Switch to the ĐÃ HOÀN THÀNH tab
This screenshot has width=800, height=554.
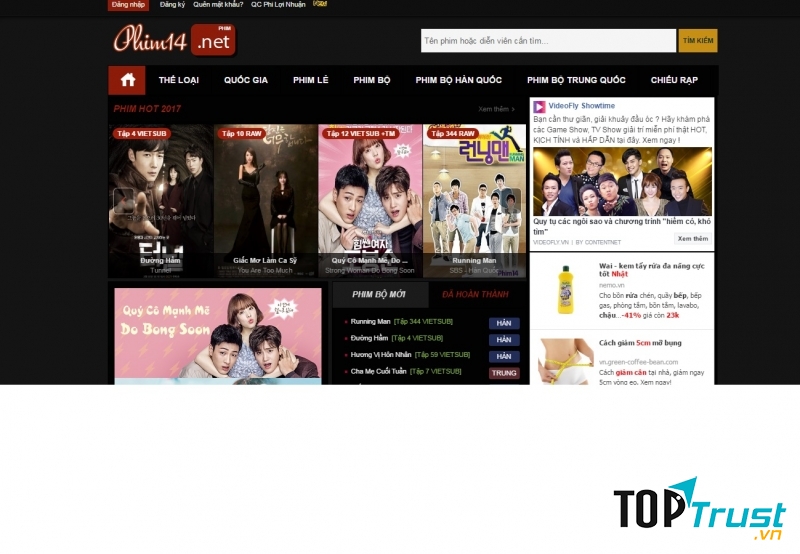click(x=475, y=294)
